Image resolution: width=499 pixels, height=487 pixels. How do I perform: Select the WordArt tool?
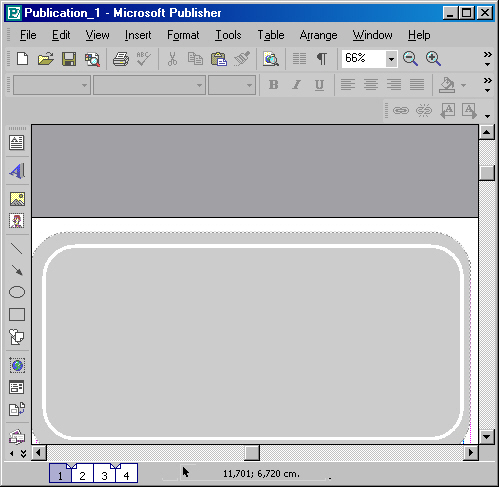[x=17, y=171]
